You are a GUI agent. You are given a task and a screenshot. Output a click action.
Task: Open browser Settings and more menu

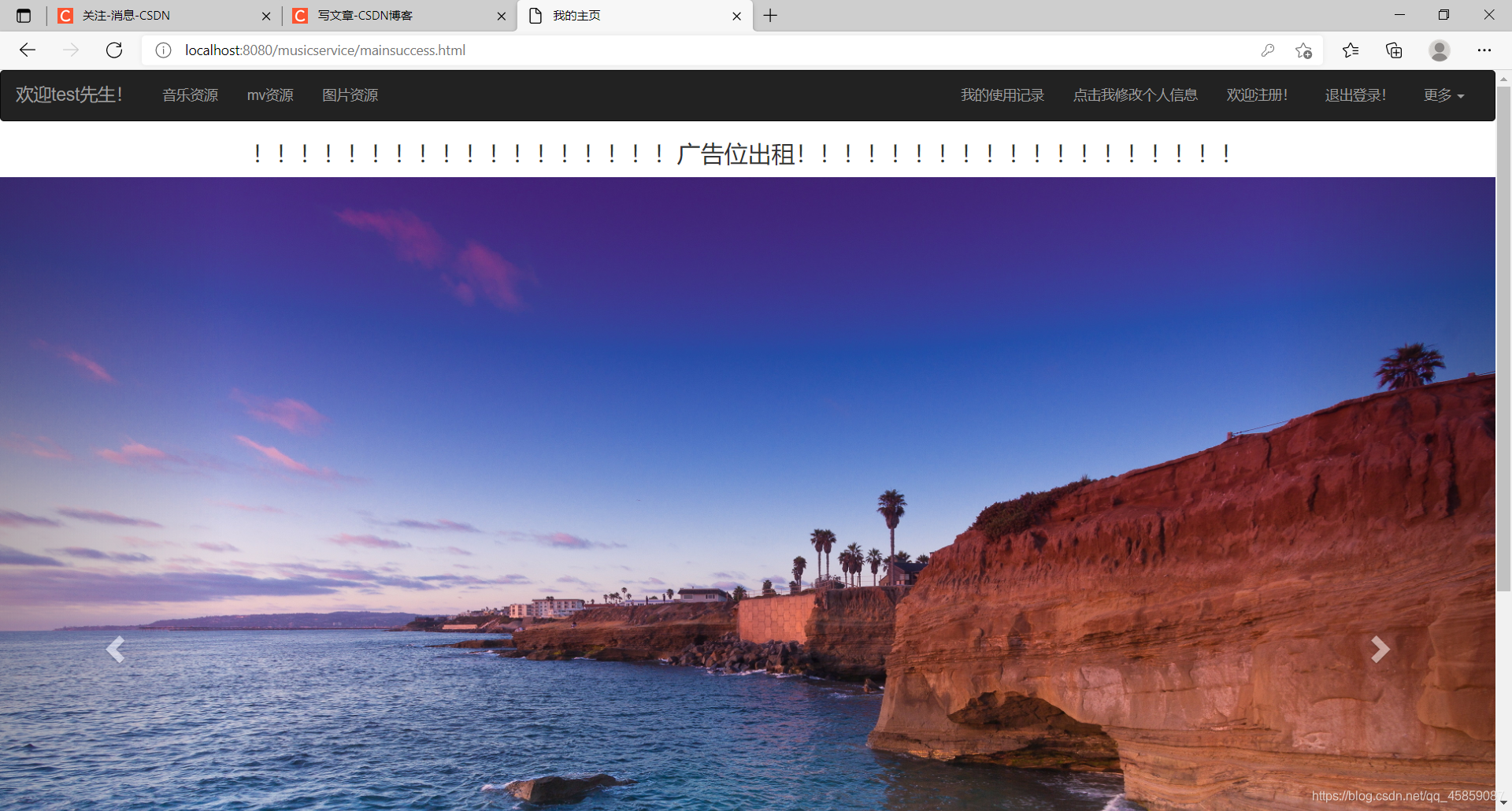(1484, 50)
